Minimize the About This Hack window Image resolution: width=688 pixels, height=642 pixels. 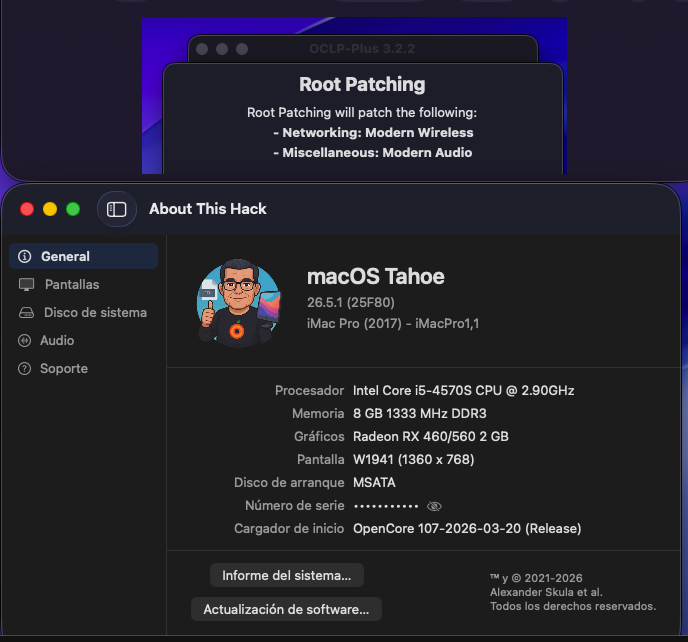[x=50, y=209]
